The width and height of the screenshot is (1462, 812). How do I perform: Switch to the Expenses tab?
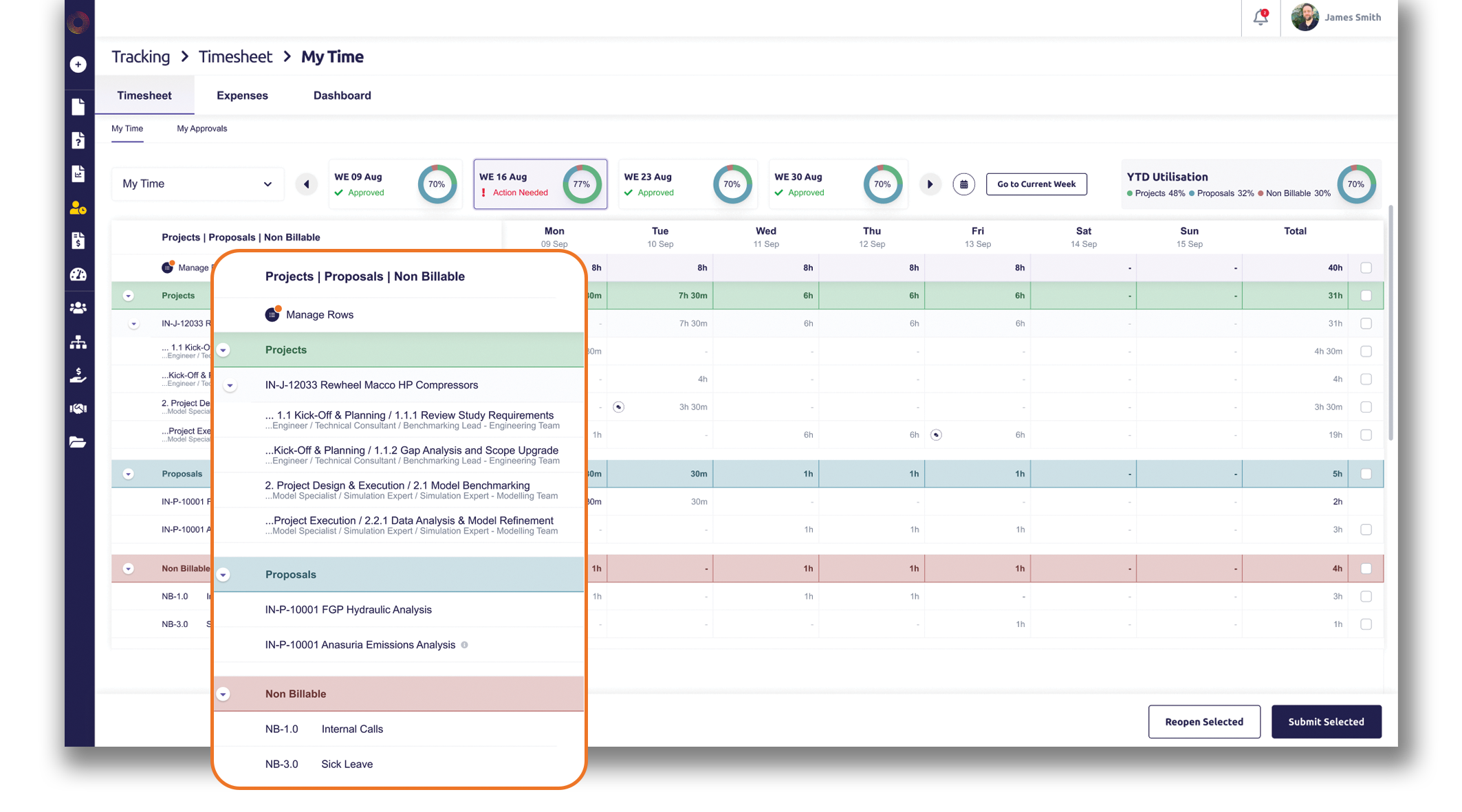(242, 96)
